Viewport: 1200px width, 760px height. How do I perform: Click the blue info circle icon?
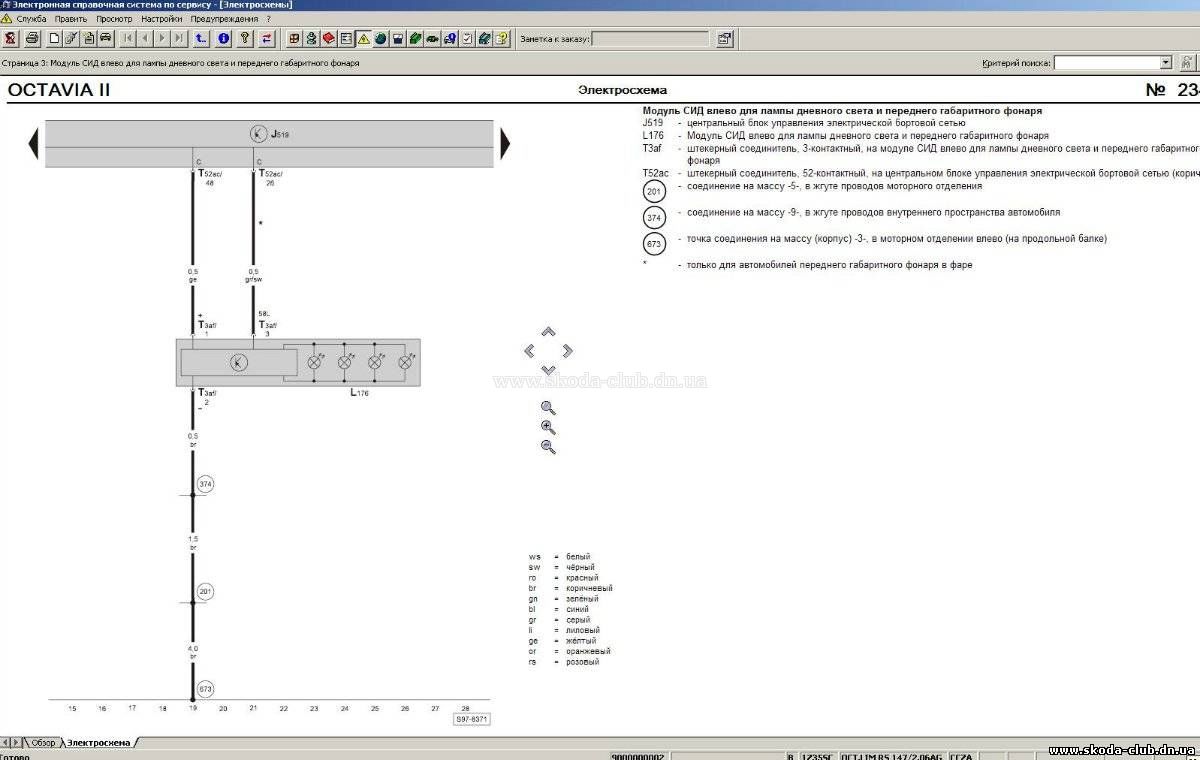223,39
